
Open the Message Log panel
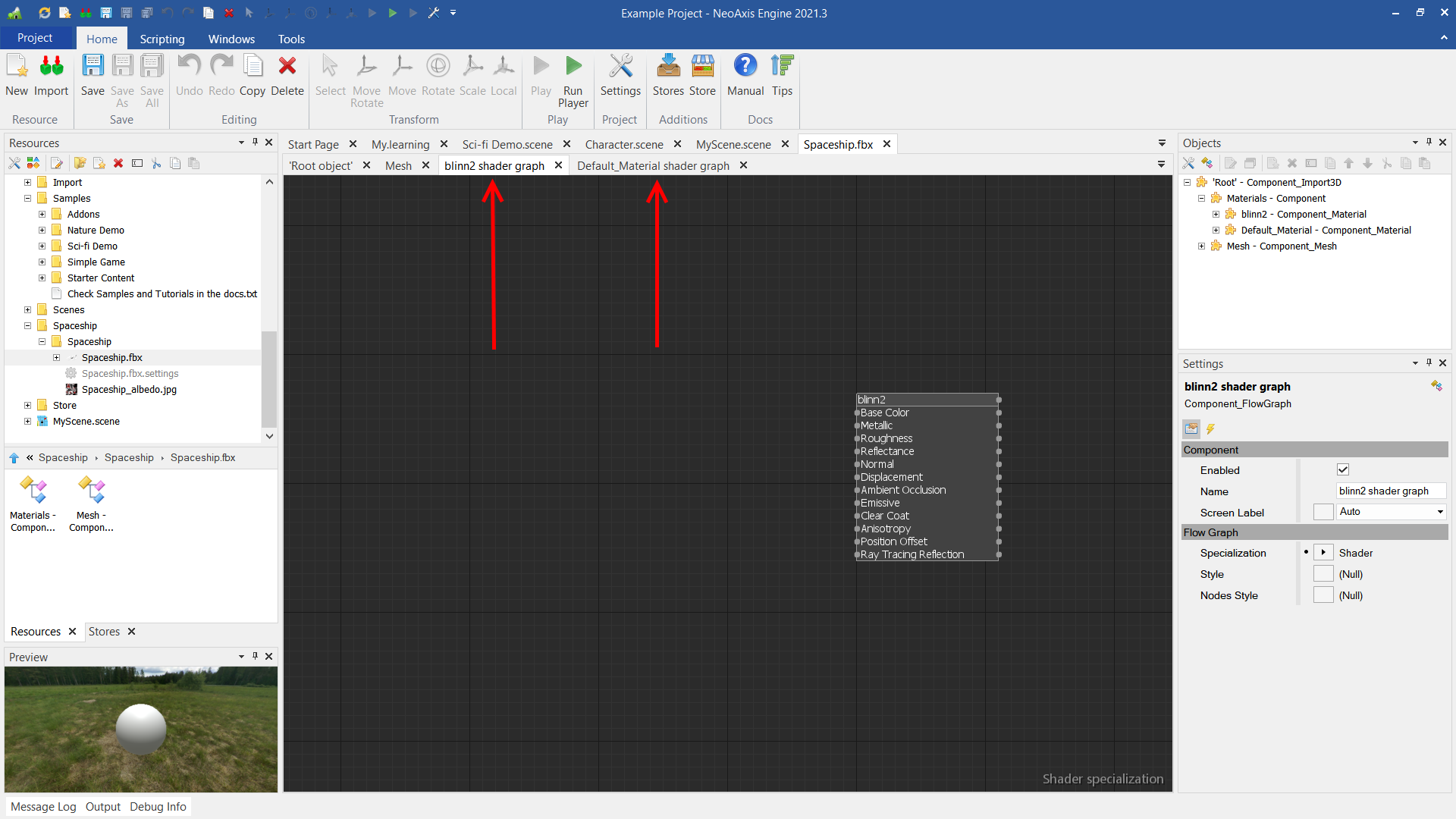pos(43,806)
